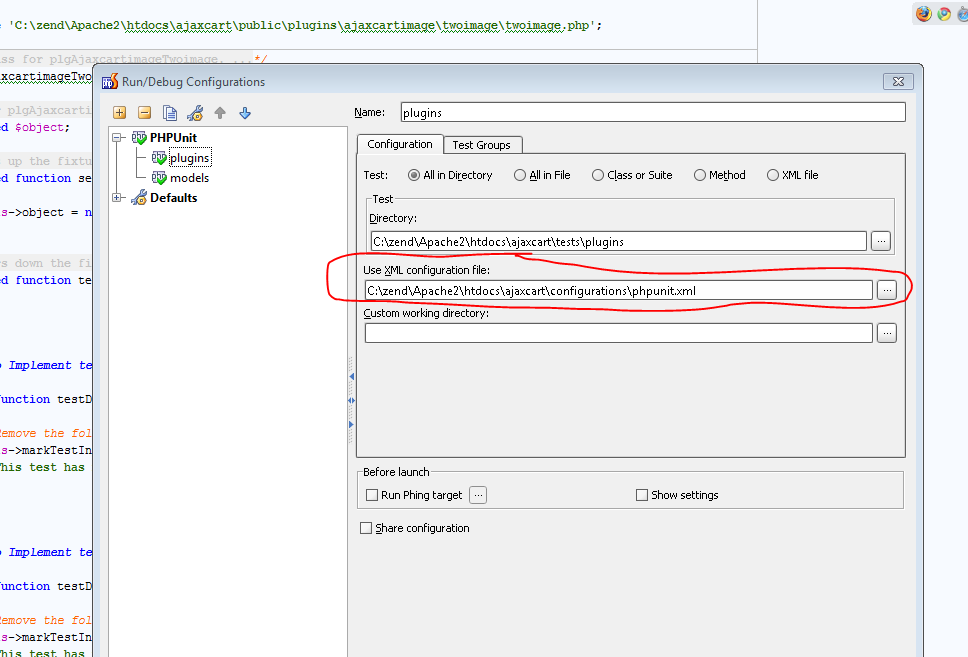Image resolution: width=968 pixels, height=657 pixels.
Task: Click the splitter left arrow
Action: (351, 376)
